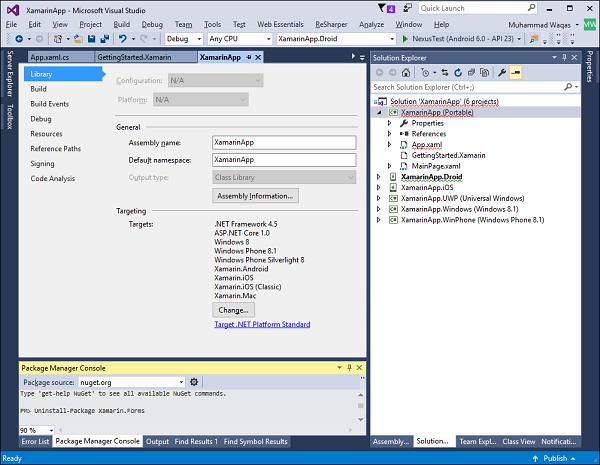Open the Debug configuration dropdown
The image size is (600, 465).
pyautogui.click(x=184, y=39)
